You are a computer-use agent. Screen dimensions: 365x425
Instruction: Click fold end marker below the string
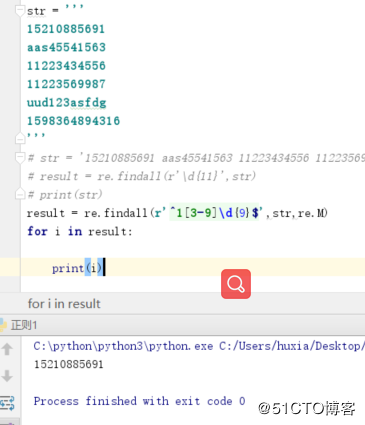pyautogui.click(x=20, y=138)
